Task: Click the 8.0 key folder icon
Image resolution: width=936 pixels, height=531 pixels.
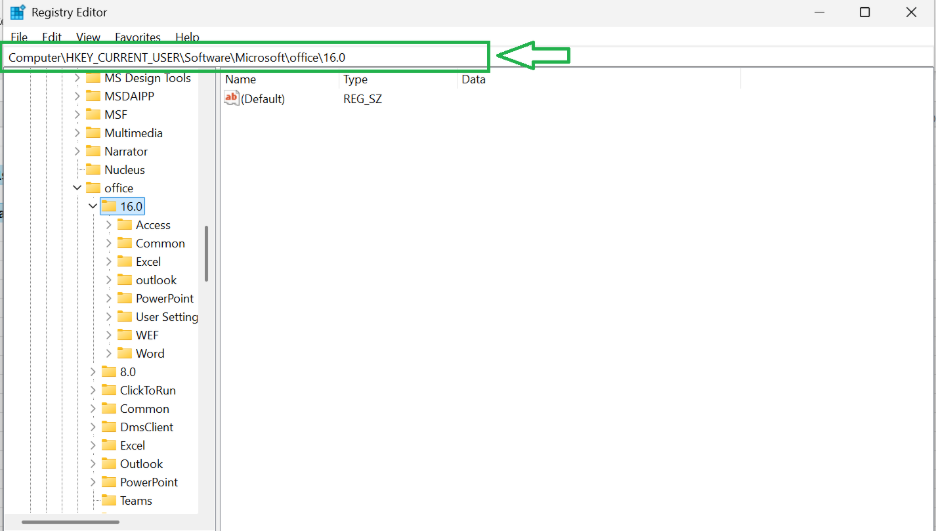Action: pos(109,372)
